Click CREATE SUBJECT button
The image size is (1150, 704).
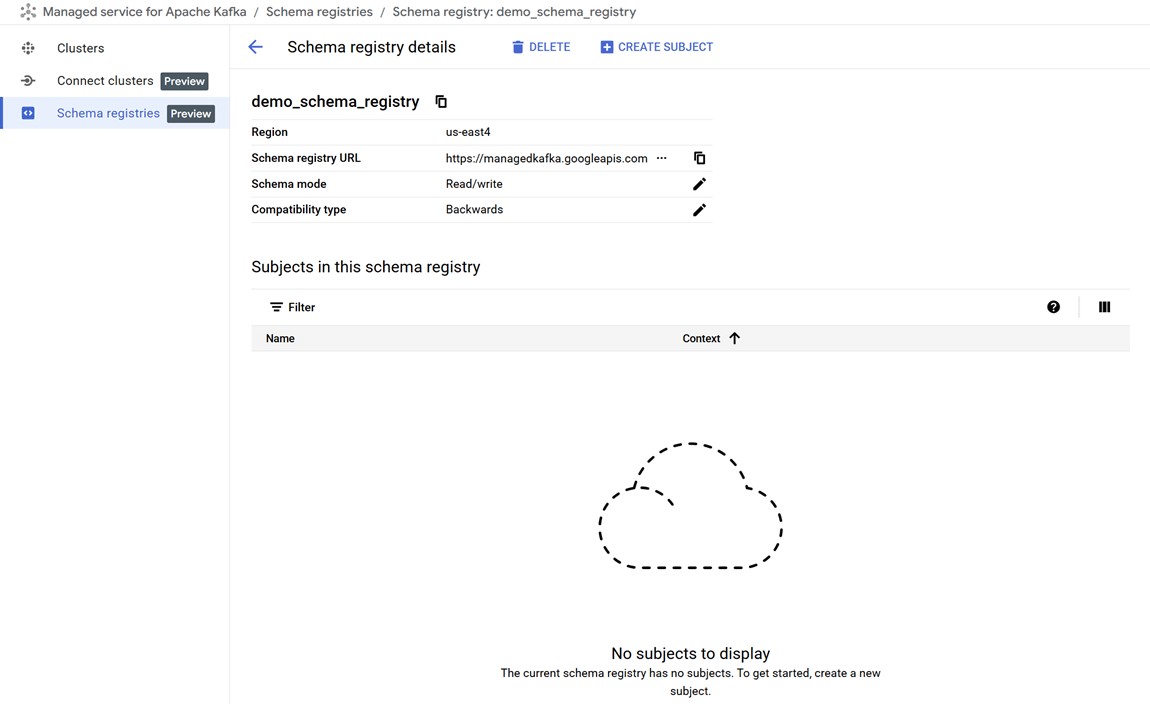656,47
